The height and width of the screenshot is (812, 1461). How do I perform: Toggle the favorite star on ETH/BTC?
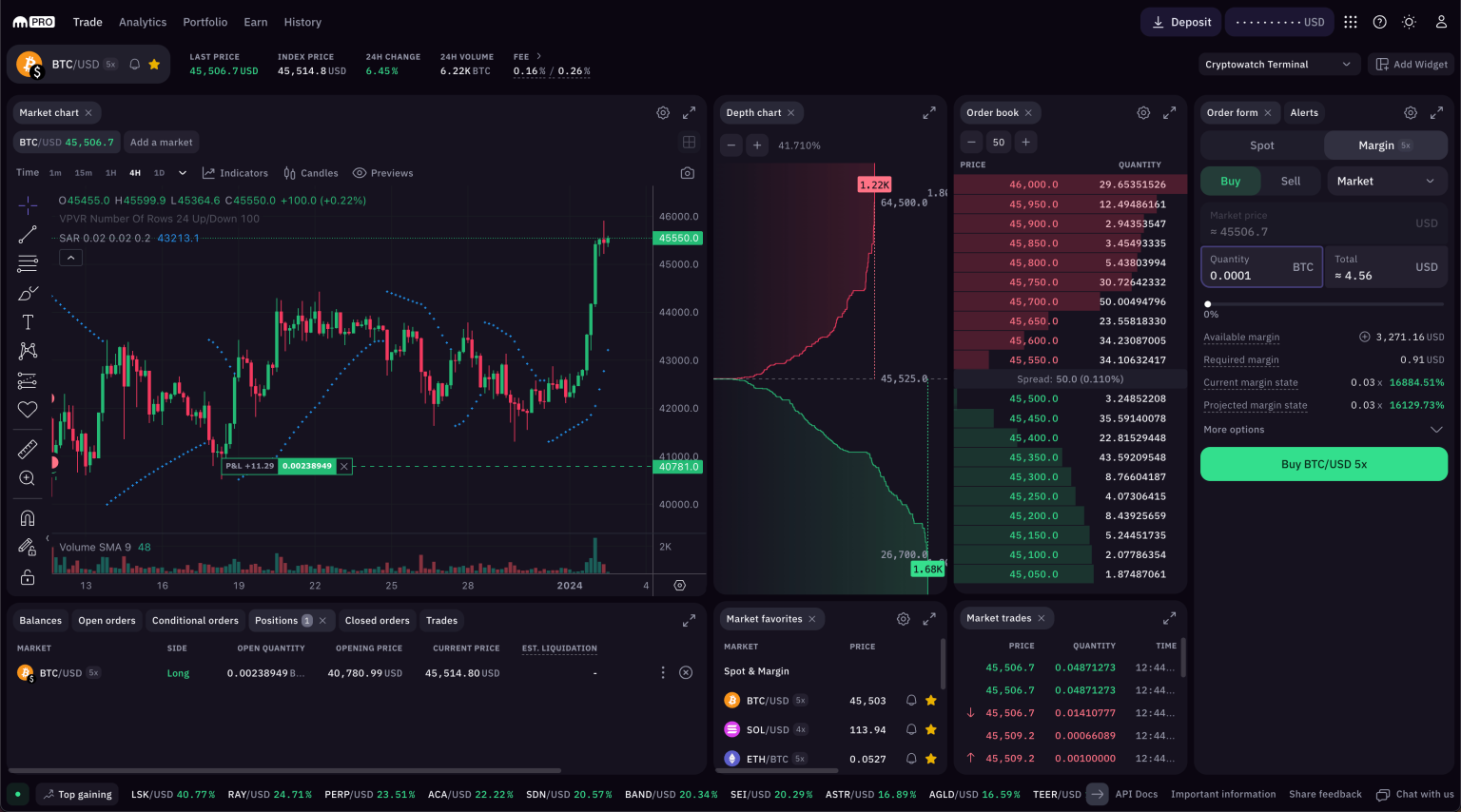click(930, 759)
